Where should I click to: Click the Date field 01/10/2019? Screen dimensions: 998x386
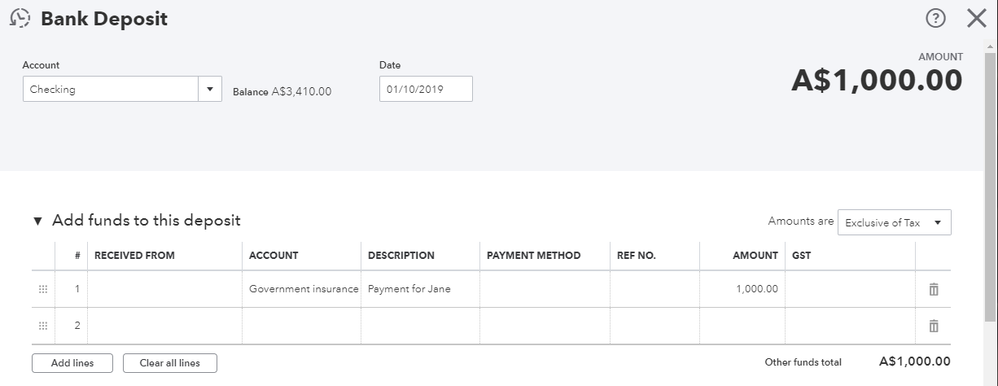point(426,89)
